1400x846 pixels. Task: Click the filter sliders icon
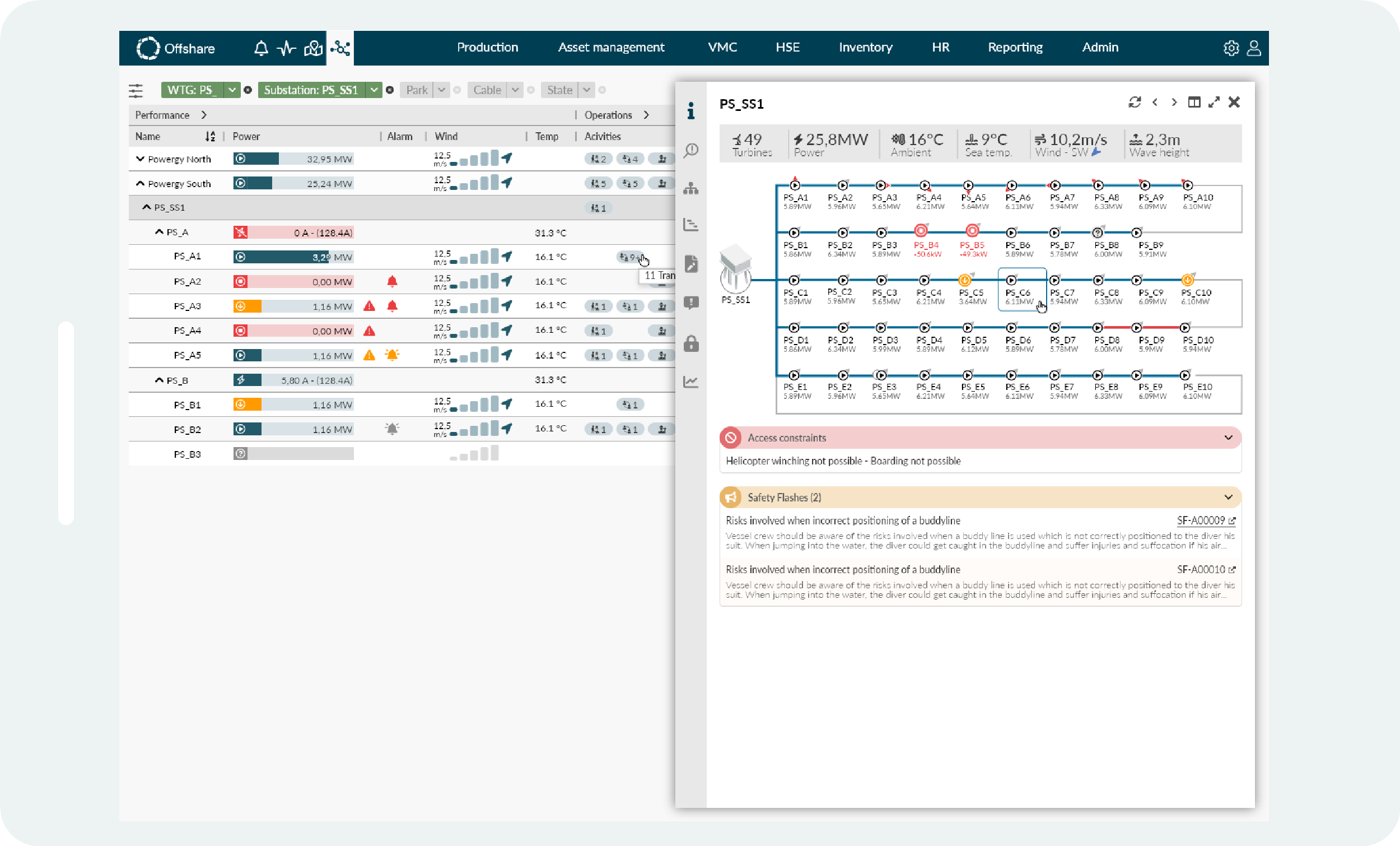[x=136, y=90]
